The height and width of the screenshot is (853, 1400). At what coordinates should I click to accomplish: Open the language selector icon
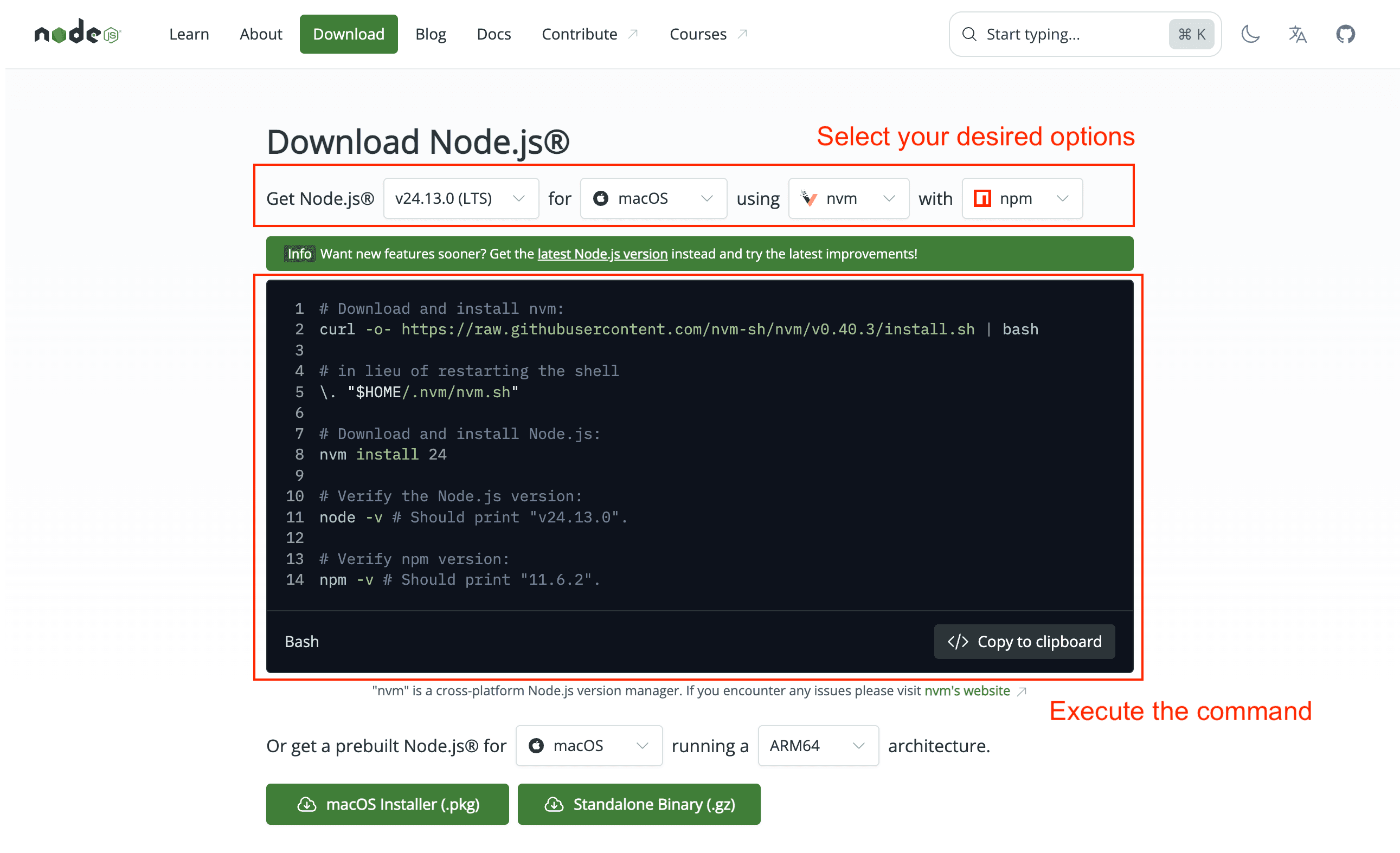point(1298,34)
